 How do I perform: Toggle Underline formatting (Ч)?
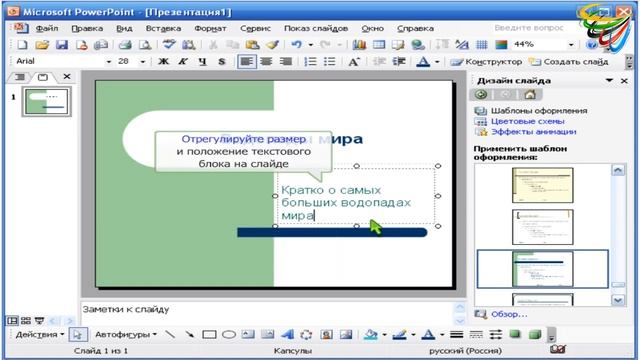tap(202, 62)
